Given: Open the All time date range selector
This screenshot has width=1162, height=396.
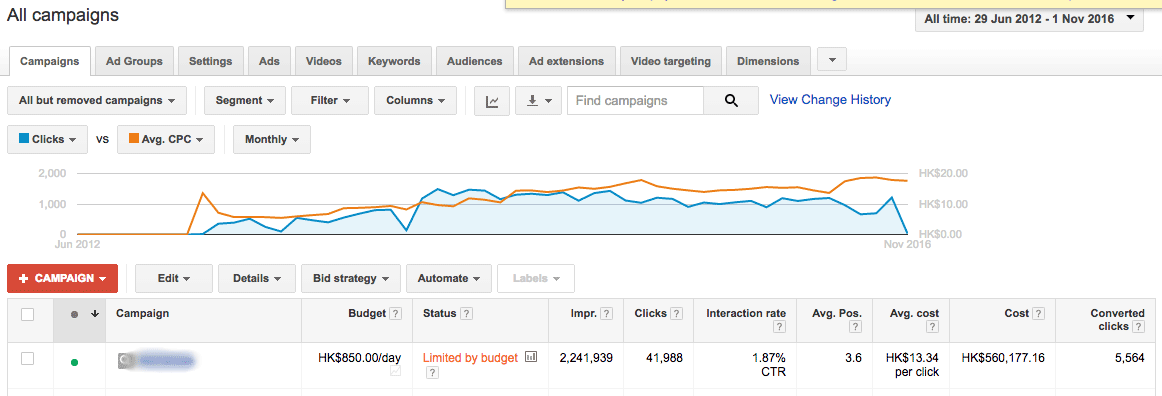Looking at the screenshot, I should point(1029,19).
